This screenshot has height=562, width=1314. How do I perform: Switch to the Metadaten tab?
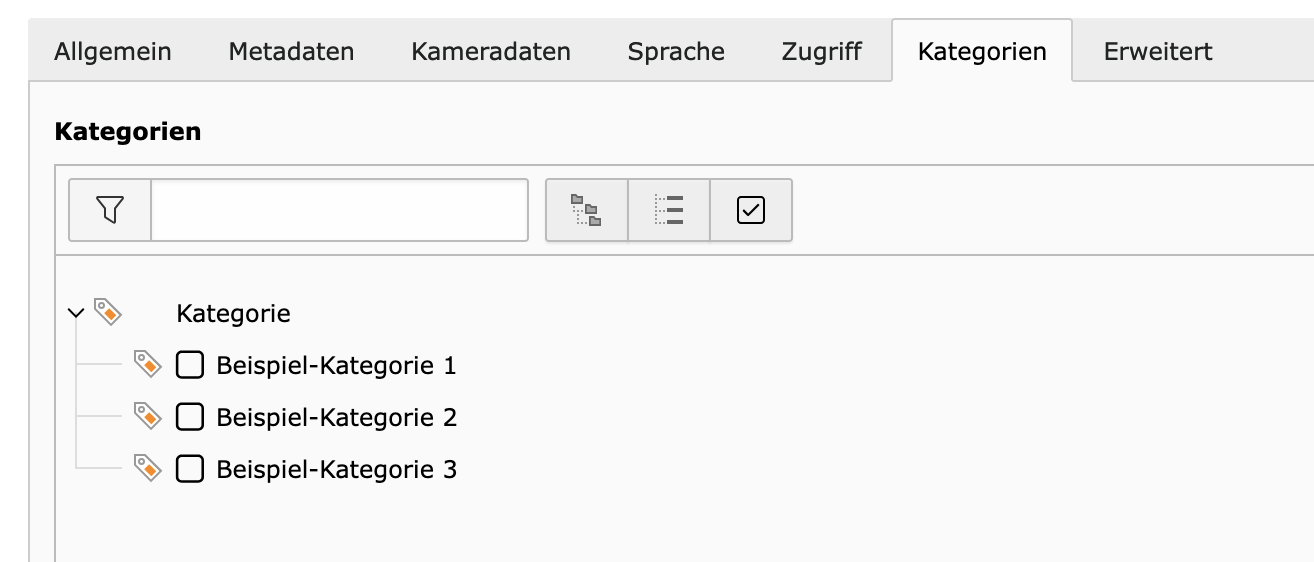pos(291,51)
